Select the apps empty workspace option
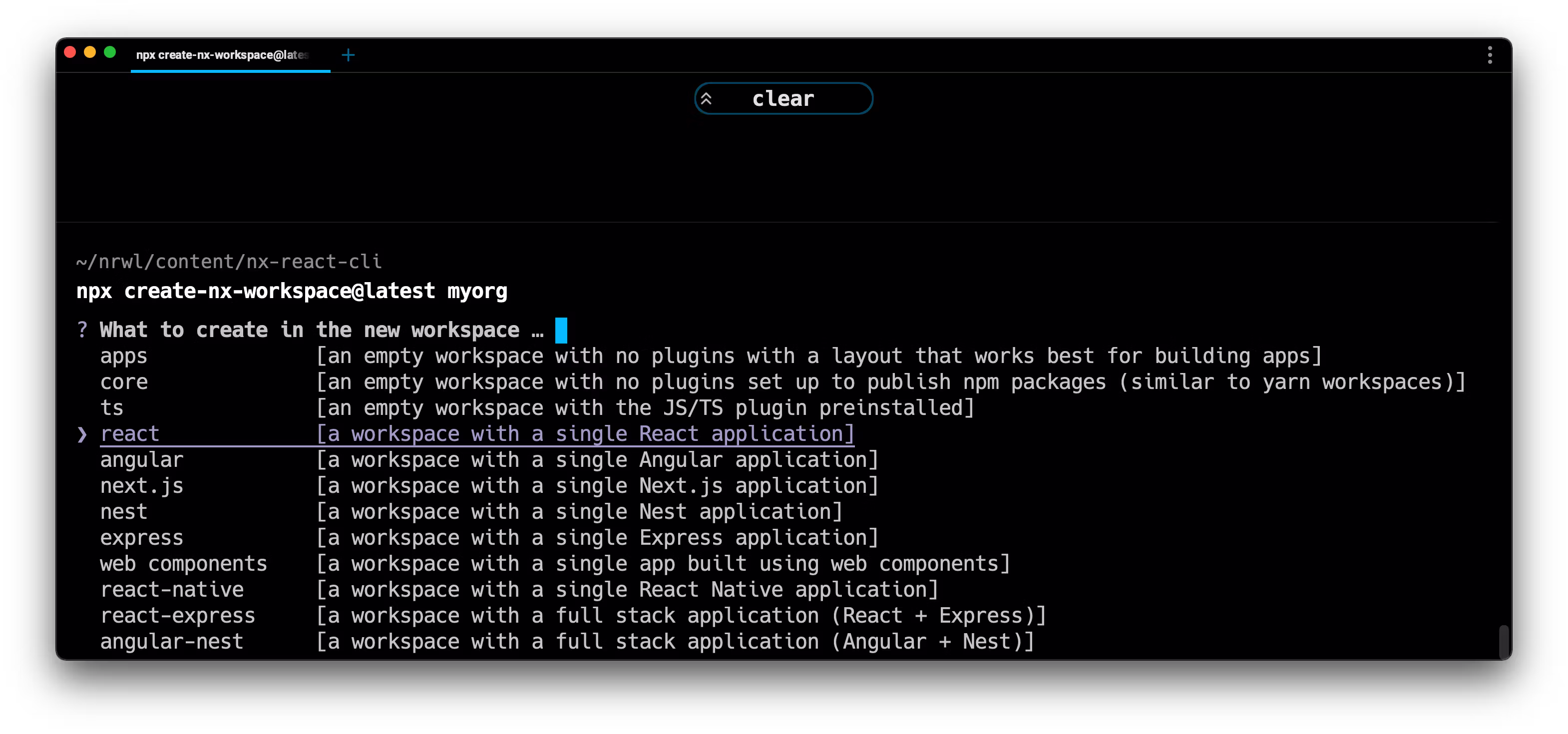The width and height of the screenshot is (1568, 734). 123,356
